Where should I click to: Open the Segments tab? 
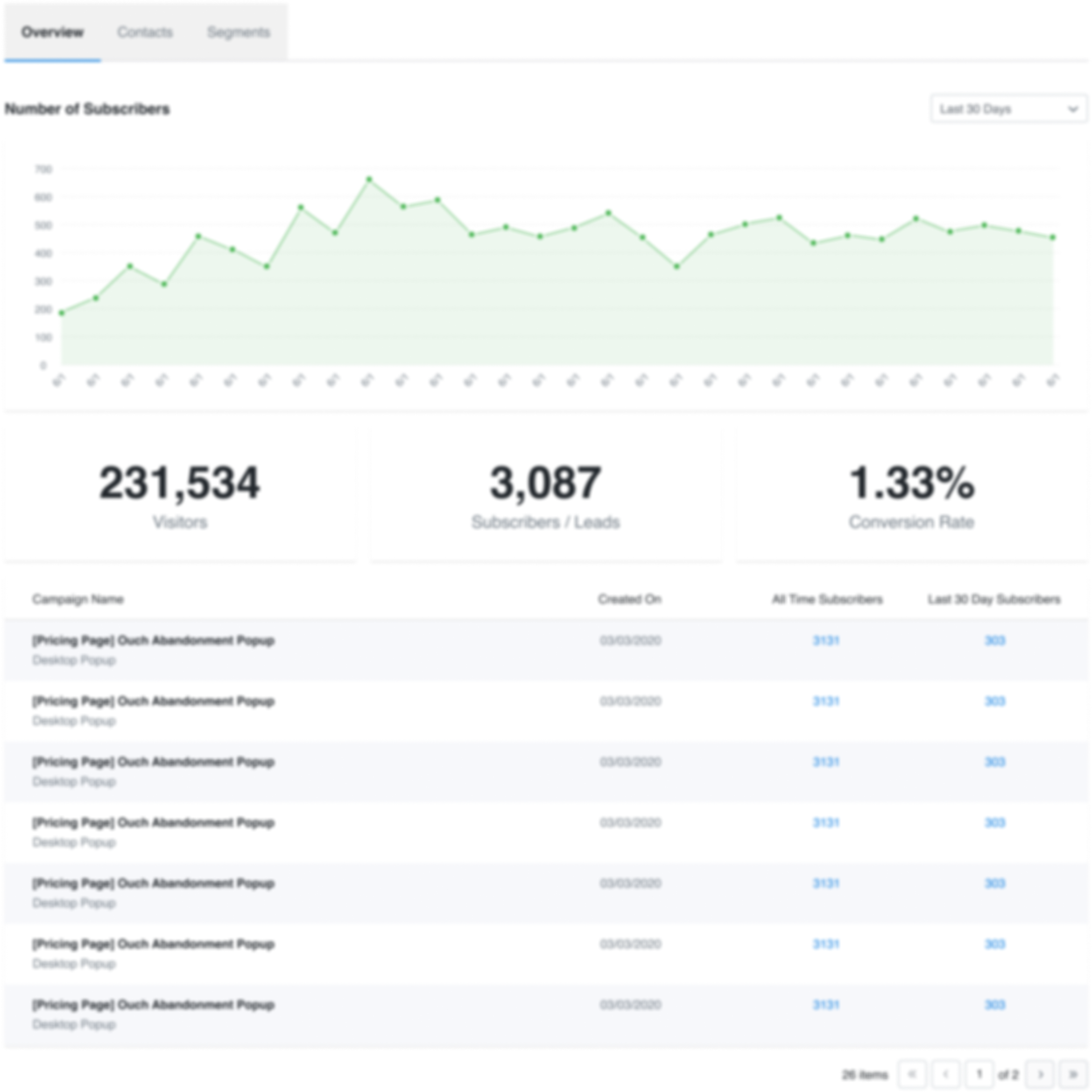[x=238, y=32]
